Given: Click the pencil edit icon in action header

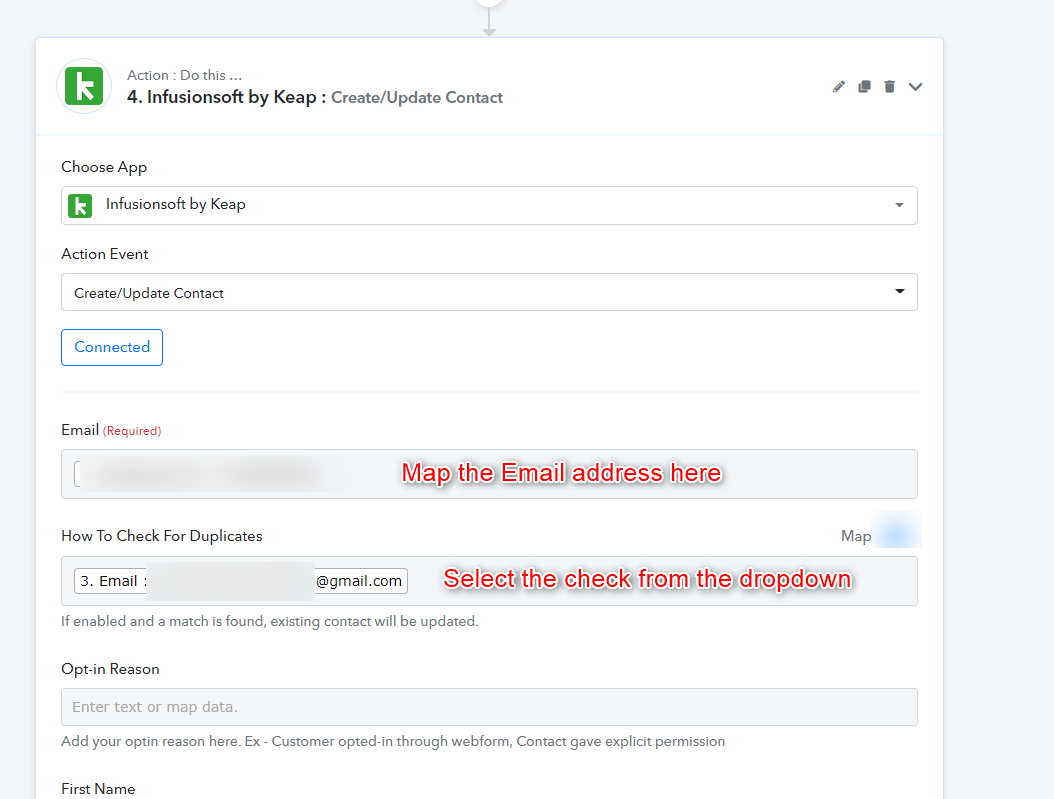Looking at the screenshot, I should (x=838, y=87).
